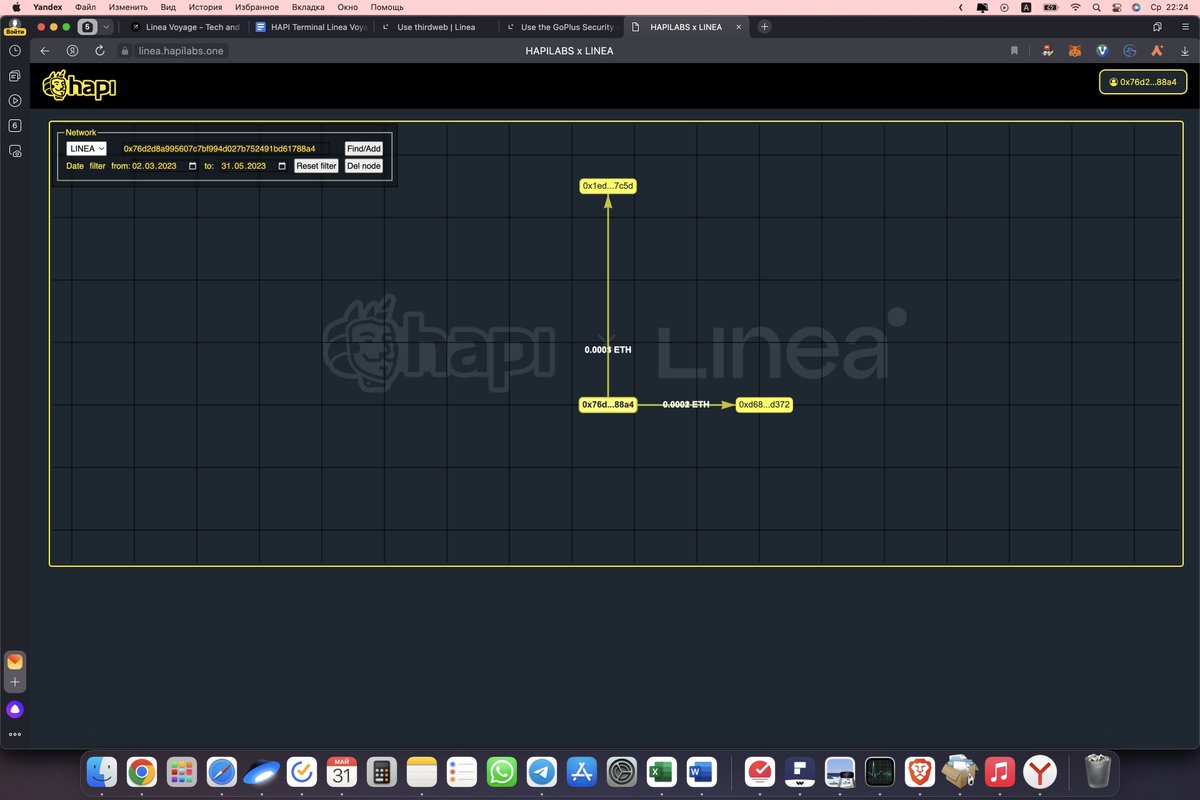
Task: Bookmark this page with the bookmark icon
Action: pos(1014,50)
